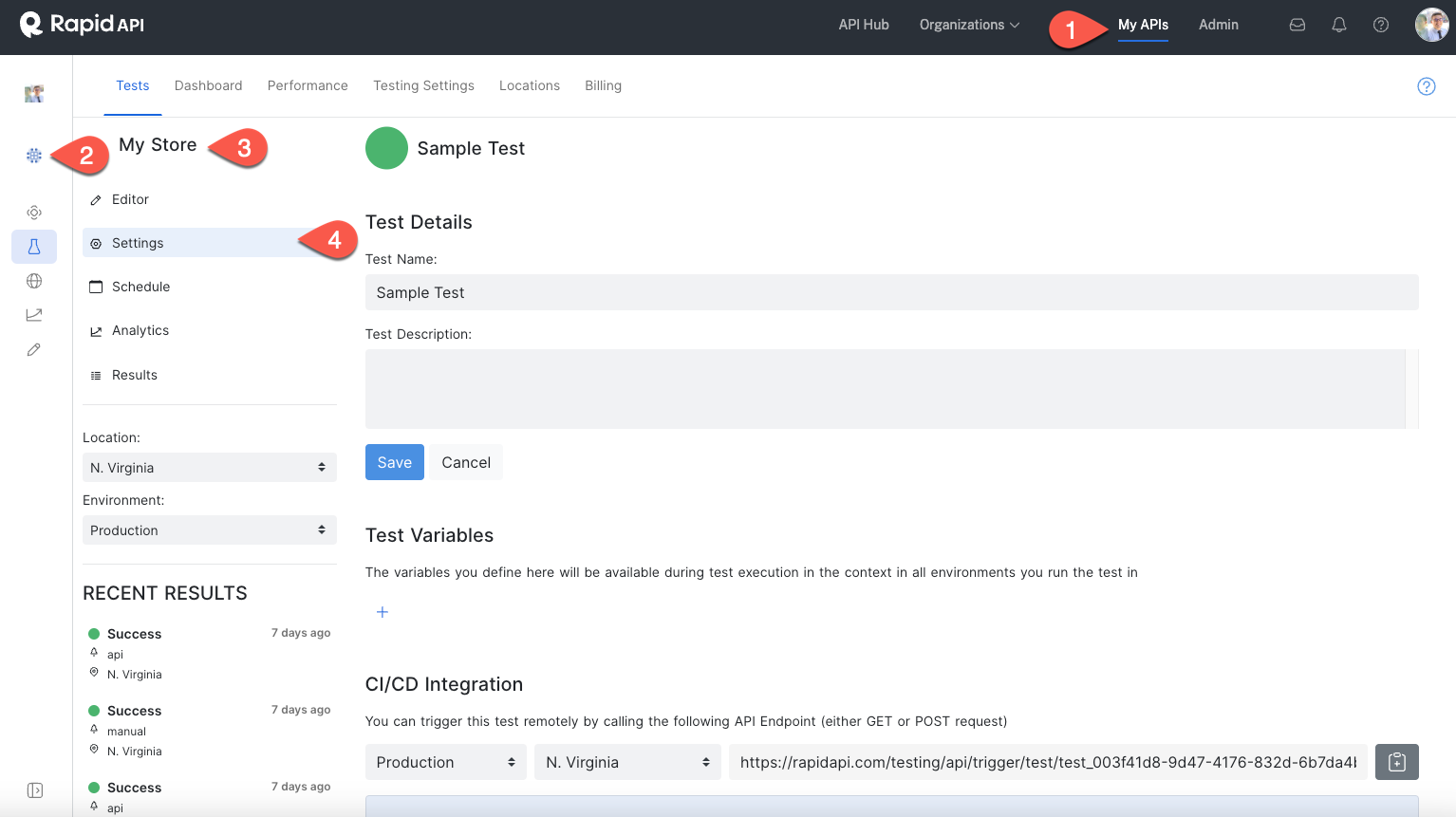This screenshot has width=1456, height=817.
Task: Open the Billing tab
Action: pyautogui.click(x=604, y=85)
